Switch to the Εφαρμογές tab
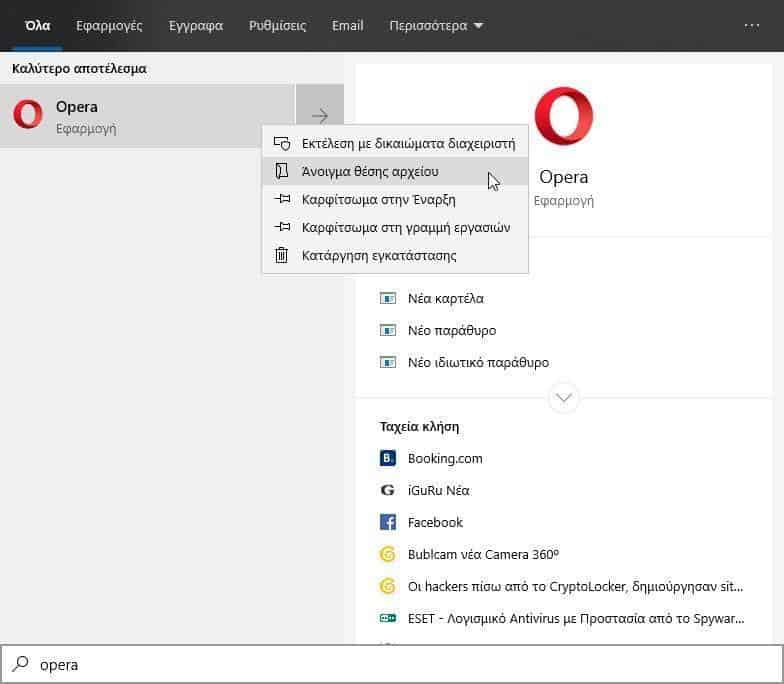The width and height of the screenshot is (784, 684). 109,26
